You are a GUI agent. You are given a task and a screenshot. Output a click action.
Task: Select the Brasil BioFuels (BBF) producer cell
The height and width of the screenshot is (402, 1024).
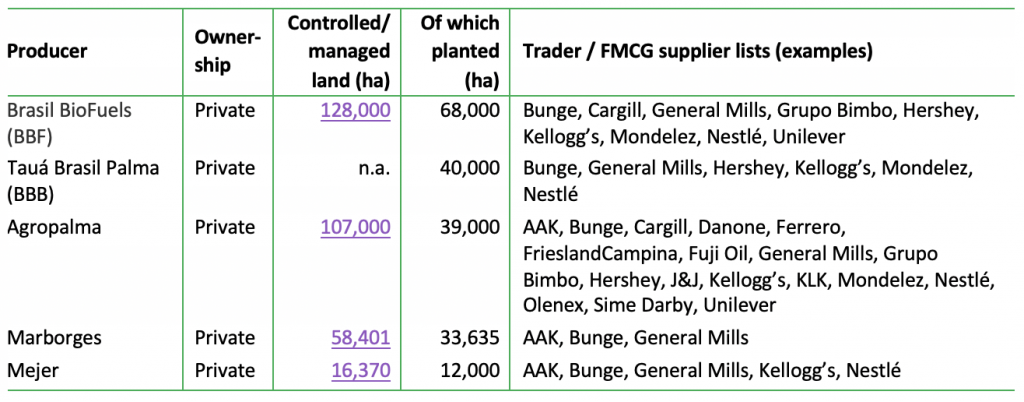point(70,122)
